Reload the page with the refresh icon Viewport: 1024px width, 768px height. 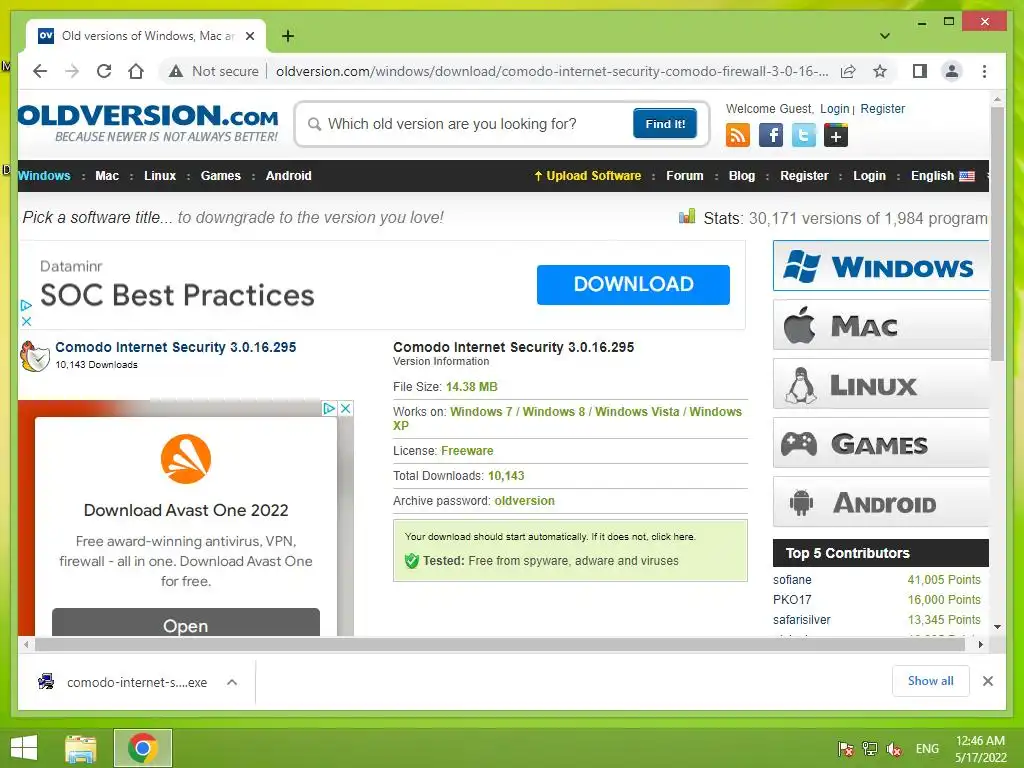click(104, 71)
